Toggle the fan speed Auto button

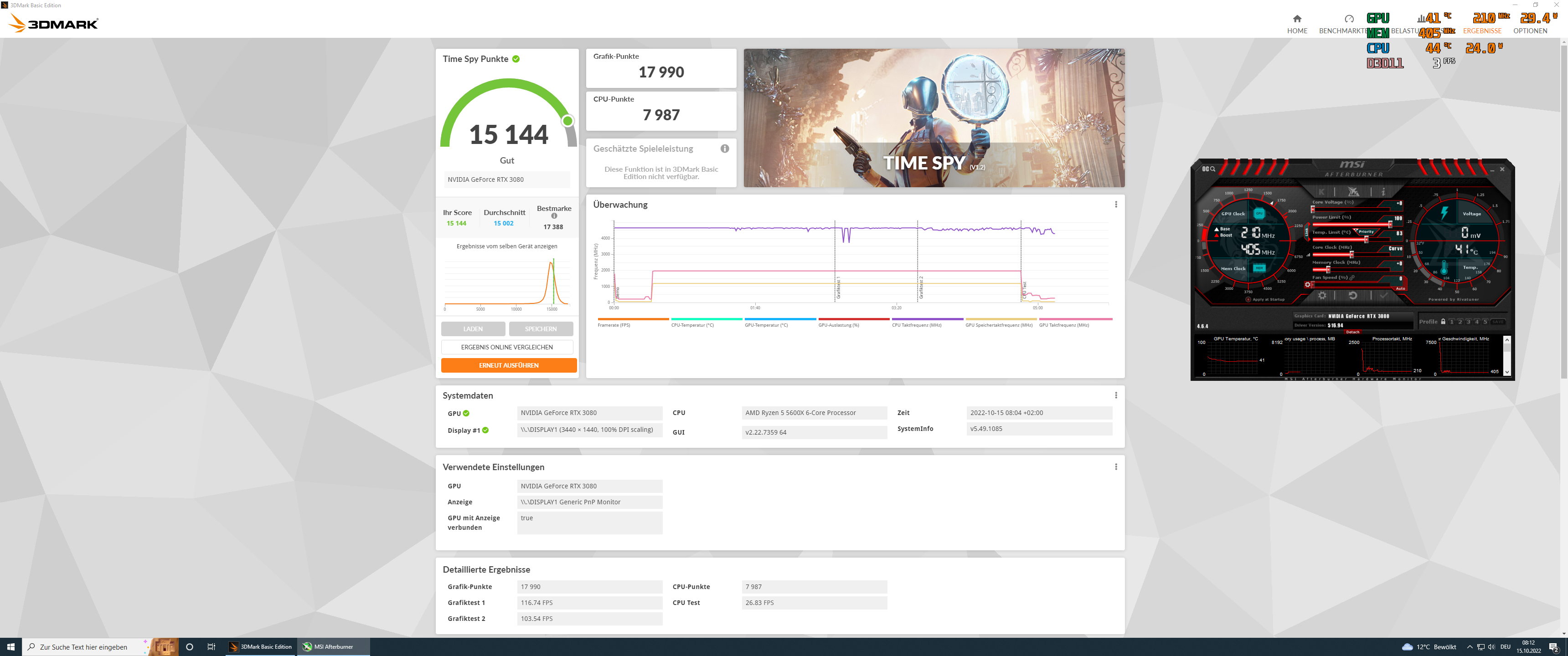pos(1400,288)
